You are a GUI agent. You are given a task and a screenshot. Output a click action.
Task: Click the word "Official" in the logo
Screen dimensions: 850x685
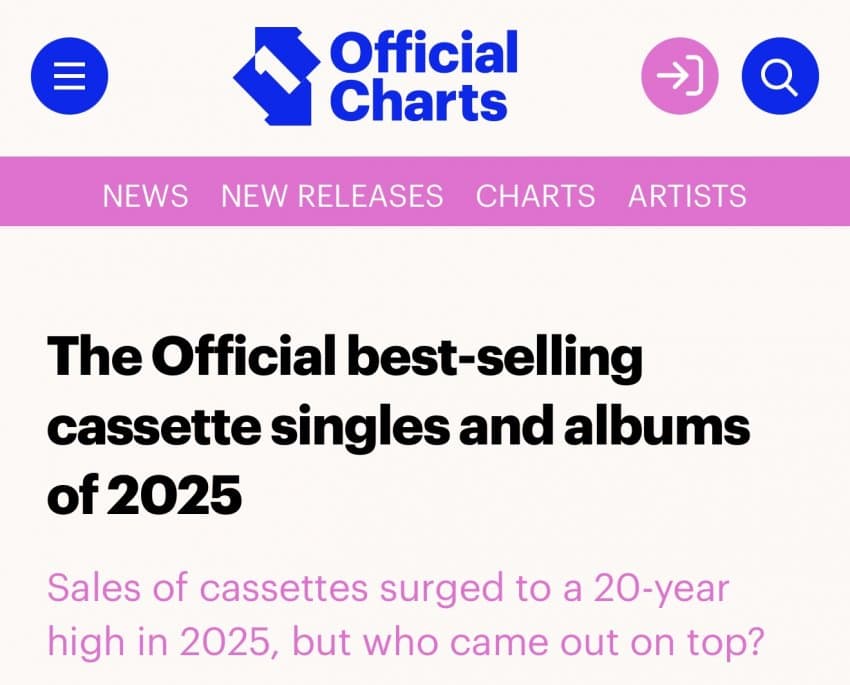(x=424, y=52)
